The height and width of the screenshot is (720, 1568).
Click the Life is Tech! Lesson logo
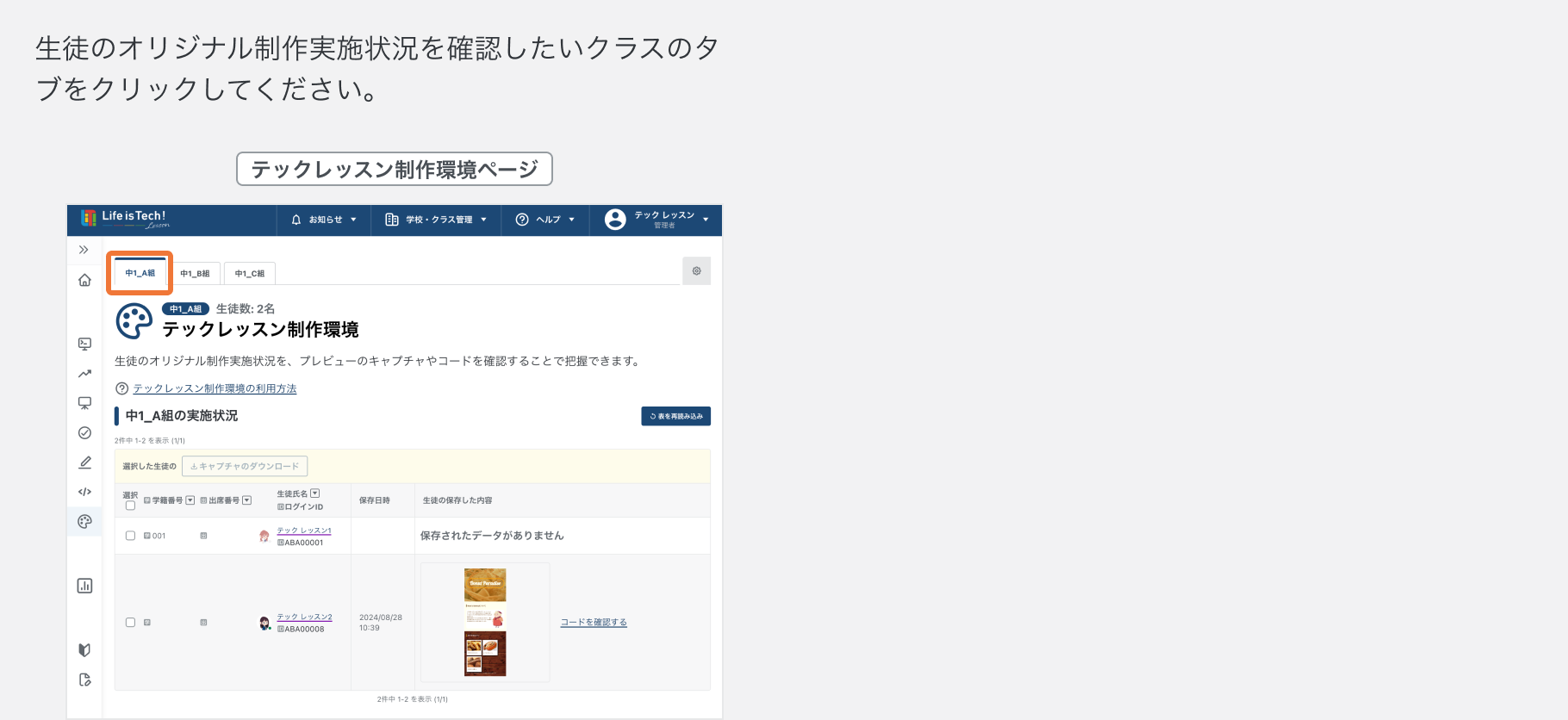pyautogui.click(x=126, y=219)
